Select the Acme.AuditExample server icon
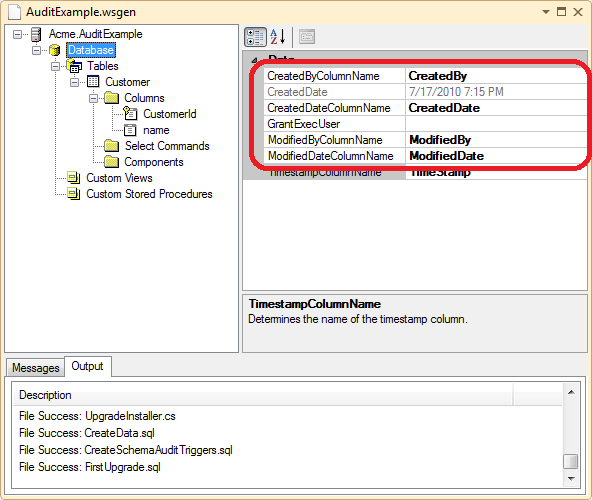 click(36, 34)
